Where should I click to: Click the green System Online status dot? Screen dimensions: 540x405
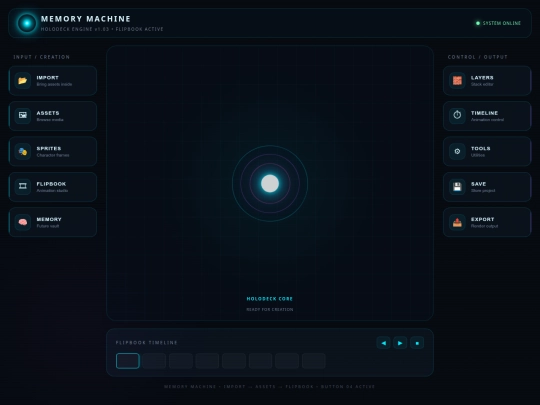[478, 23]
